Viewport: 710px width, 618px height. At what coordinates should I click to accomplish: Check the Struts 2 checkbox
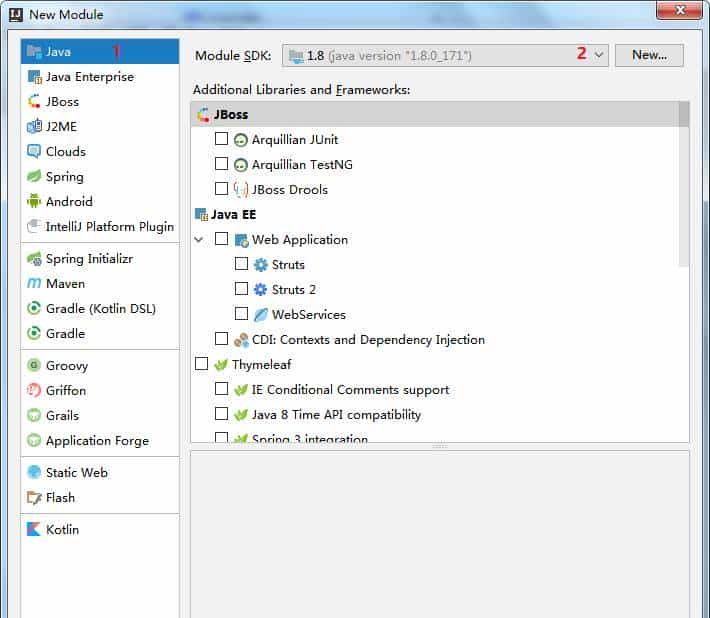click(241, 288)
